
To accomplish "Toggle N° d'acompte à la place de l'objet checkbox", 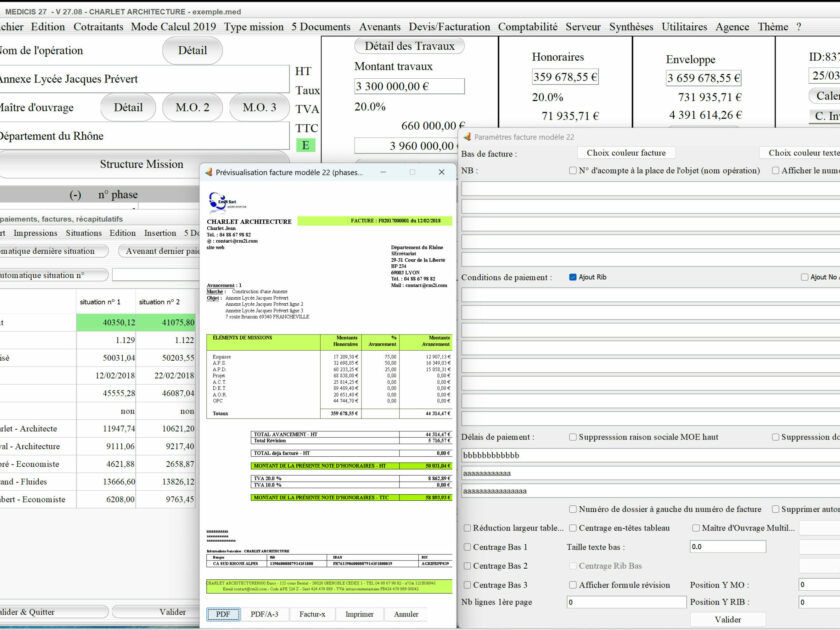I will pyautogui.click(x=573, y=170).
